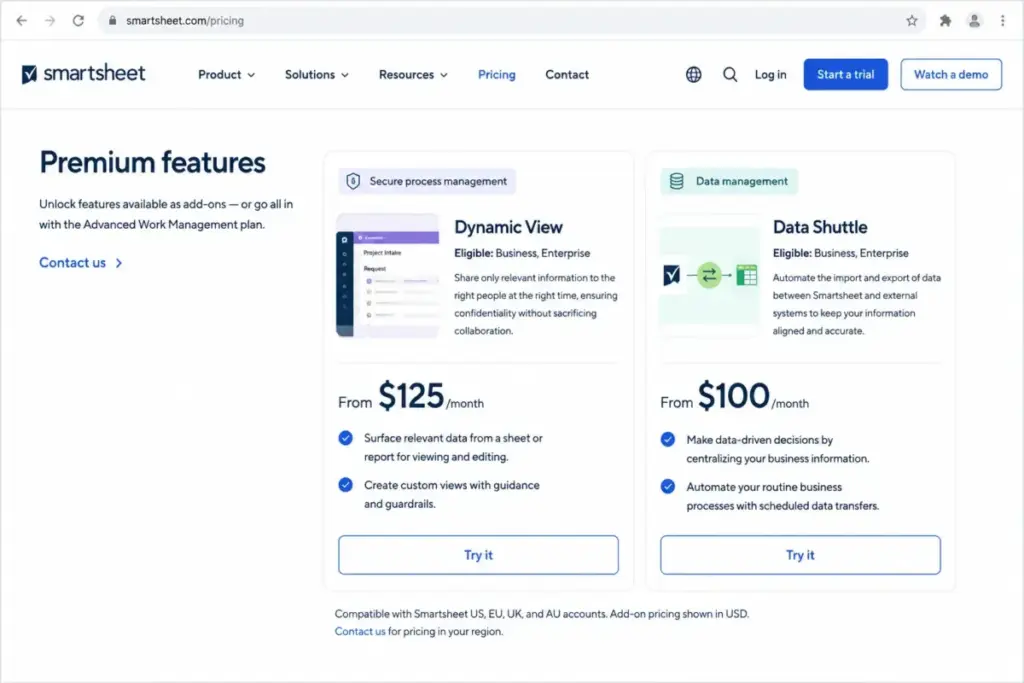Click Contact us under Premium features

[x=72, y=262]
